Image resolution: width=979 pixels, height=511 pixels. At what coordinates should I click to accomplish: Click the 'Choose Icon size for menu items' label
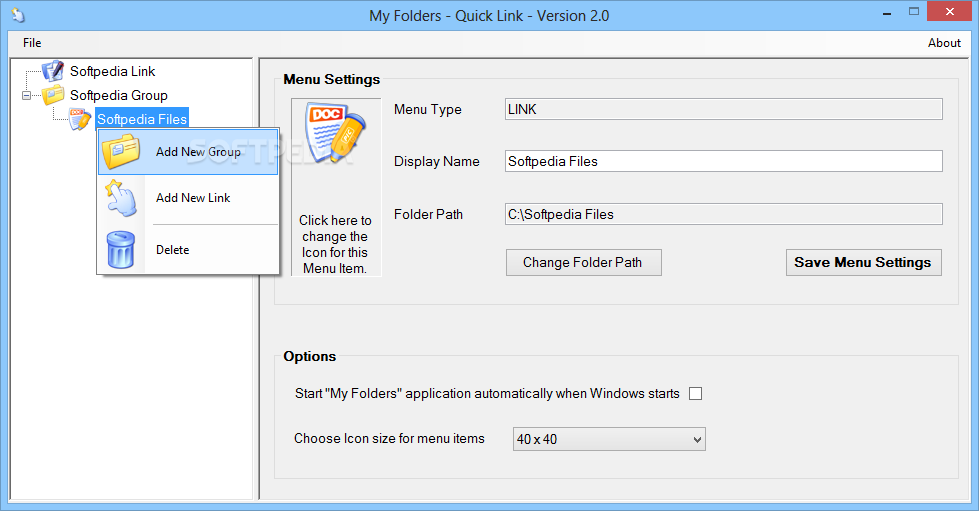[389, 439]
